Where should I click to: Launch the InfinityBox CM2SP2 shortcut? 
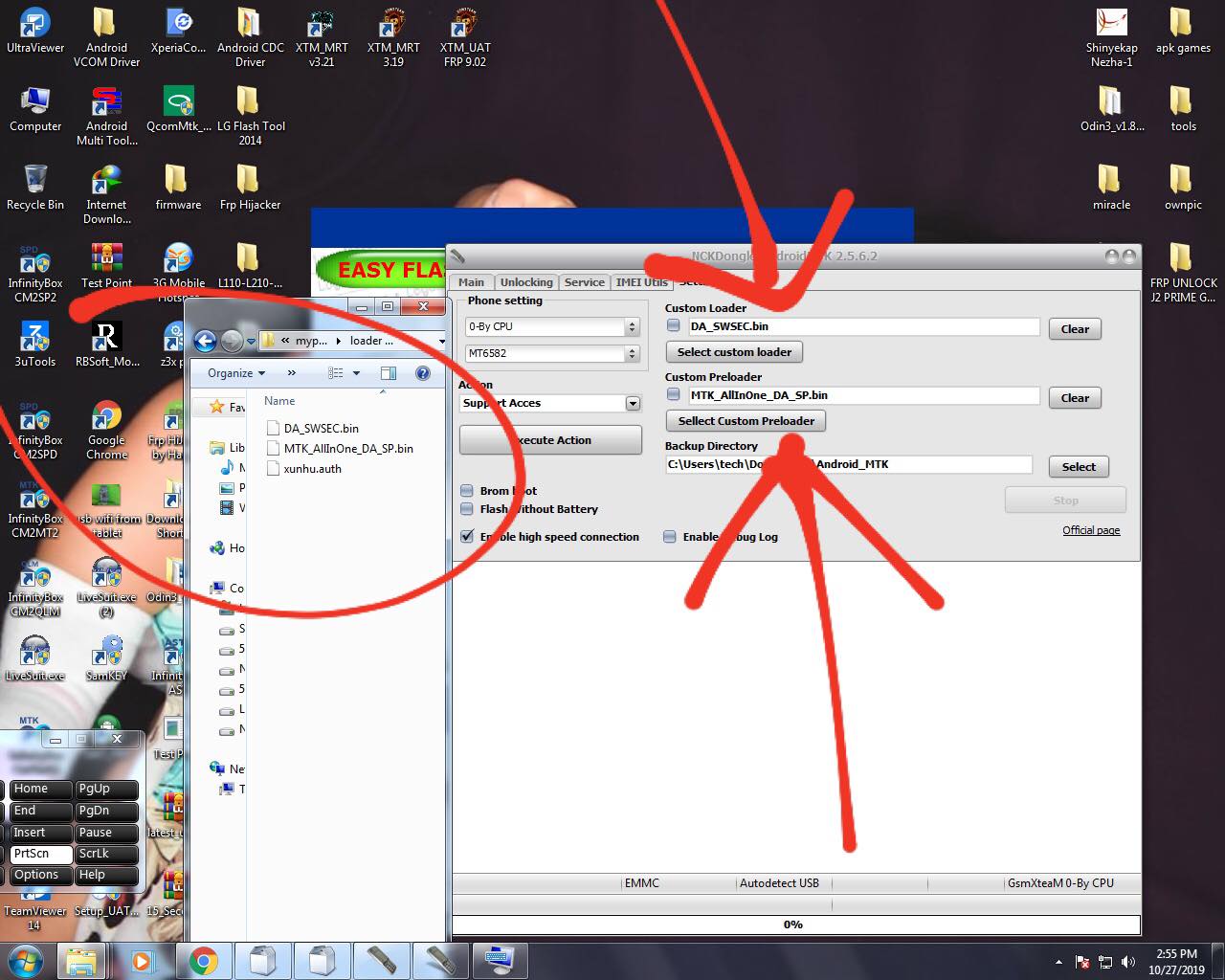tap(35, 274)
